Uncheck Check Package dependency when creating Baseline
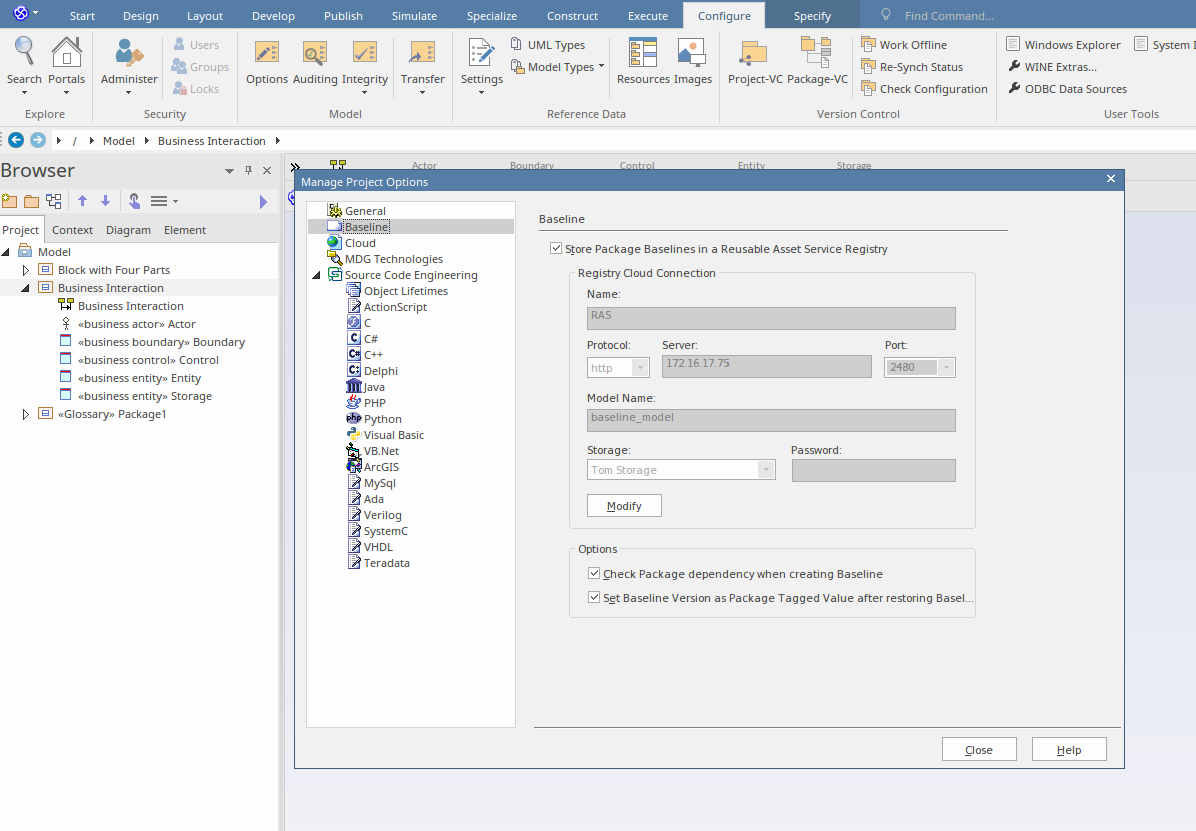This screenshot has width=1196, height=831. point(594,574)
